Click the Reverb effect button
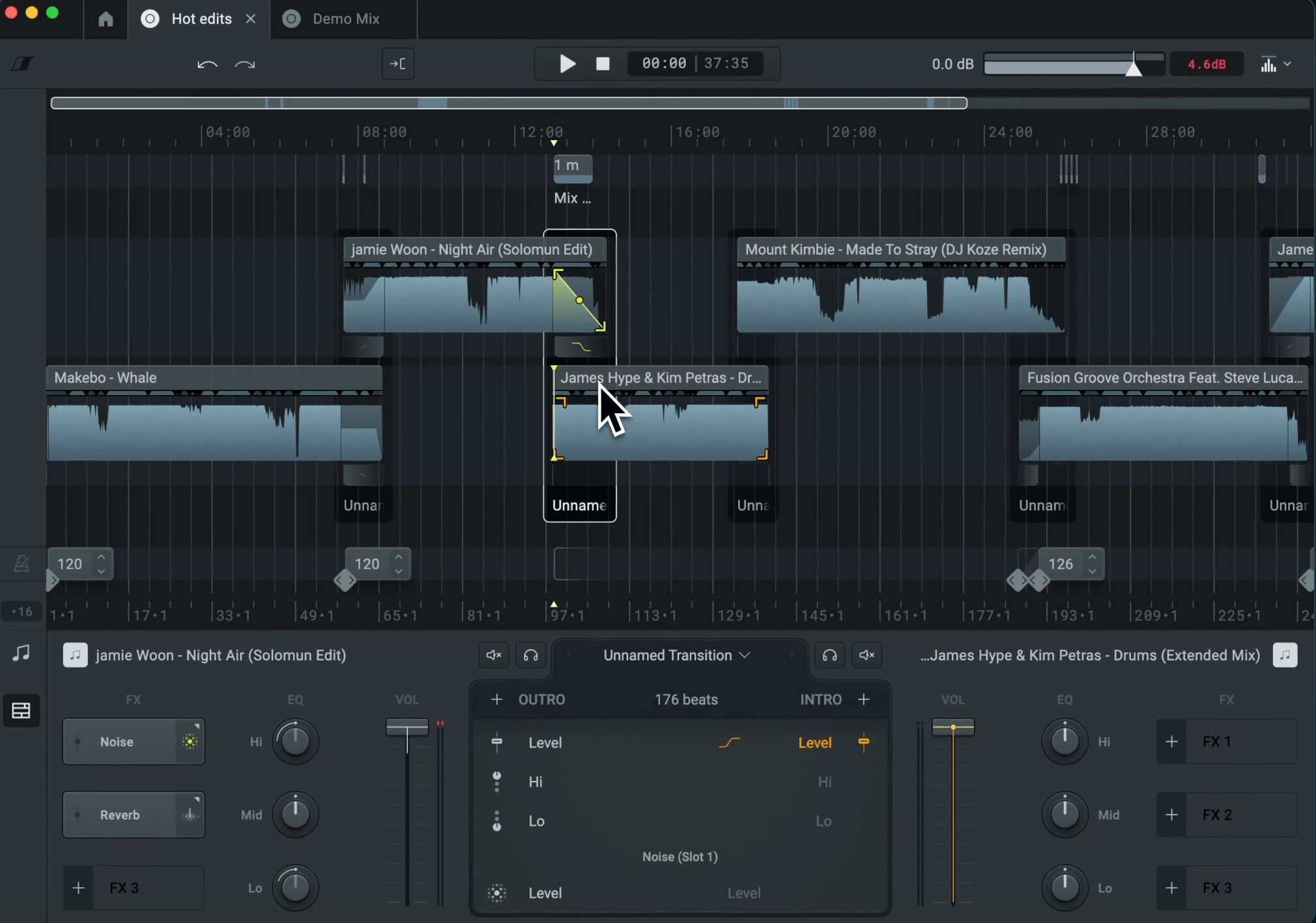Viewport: 1316px width, 923px height. pyautogui.click(x=120, y=815)
